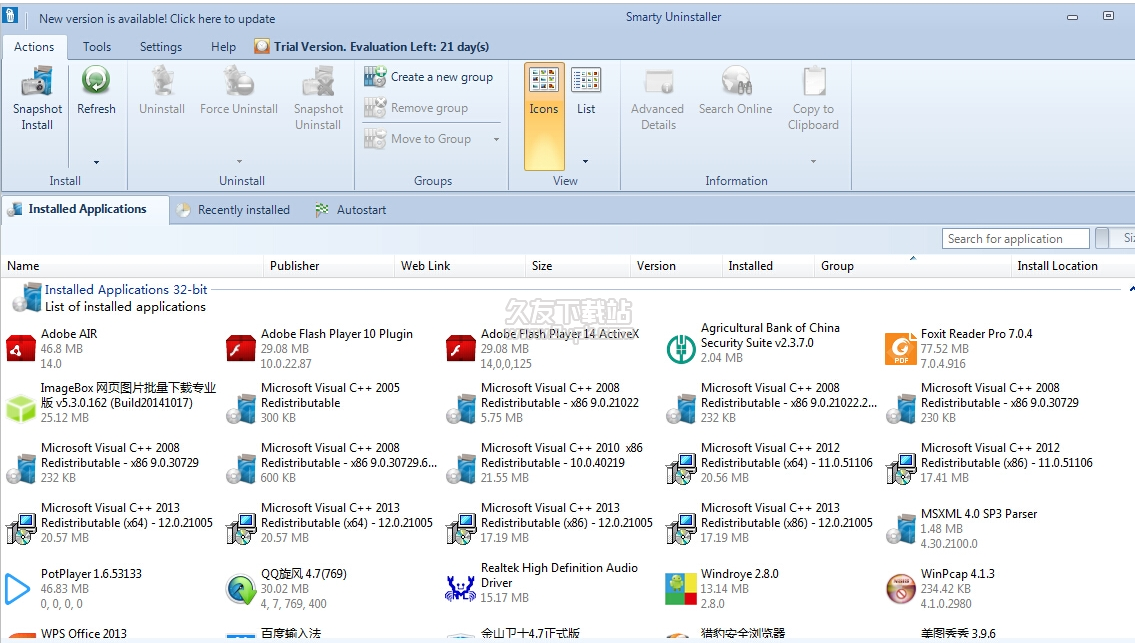The image size is (1135, 643).
Task: Select Visual C++ 2010 x86 Redistributable icon
Action: [x=460, y=469]
